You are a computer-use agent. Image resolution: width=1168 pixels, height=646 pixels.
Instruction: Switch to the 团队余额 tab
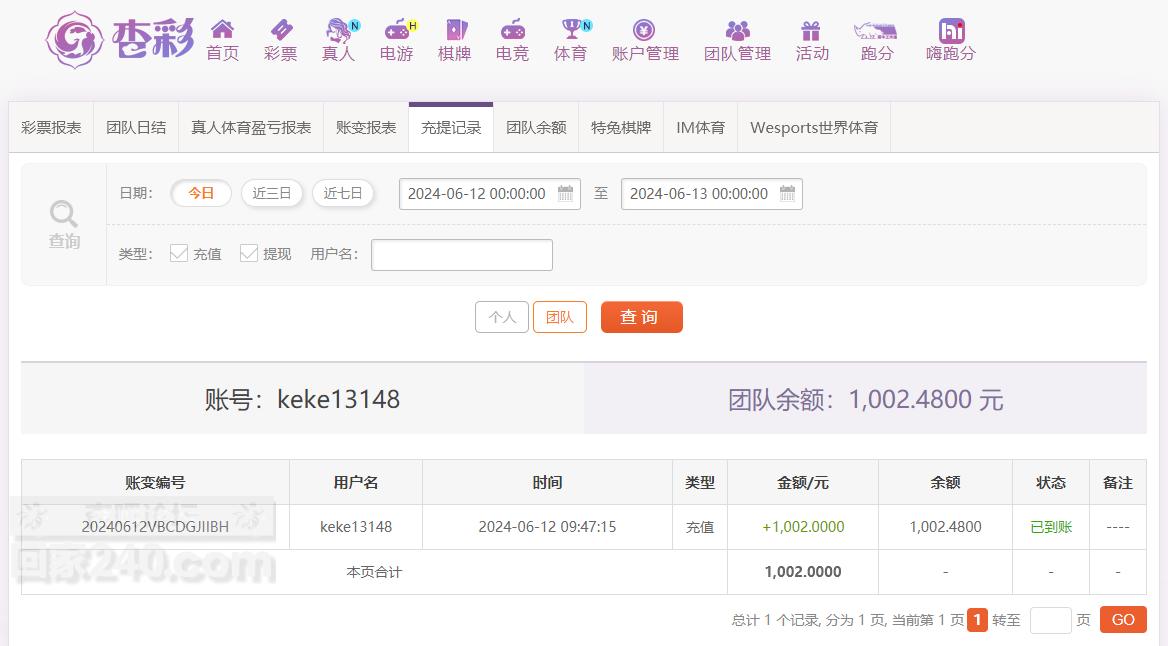(536, 128)
